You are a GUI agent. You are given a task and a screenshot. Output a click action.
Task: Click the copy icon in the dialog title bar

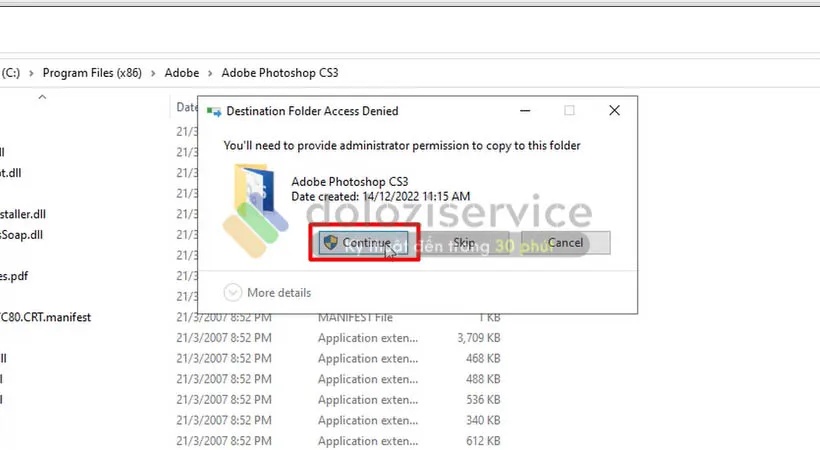click(213, 111)
